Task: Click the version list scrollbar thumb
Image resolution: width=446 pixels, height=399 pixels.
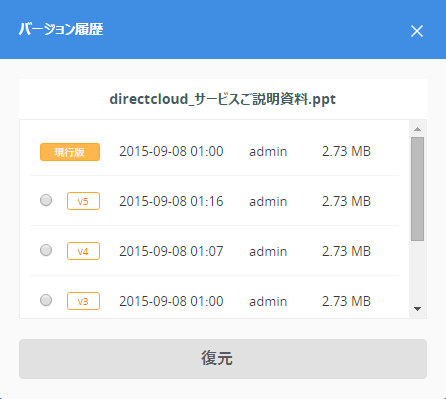Action: click(417, 189)
